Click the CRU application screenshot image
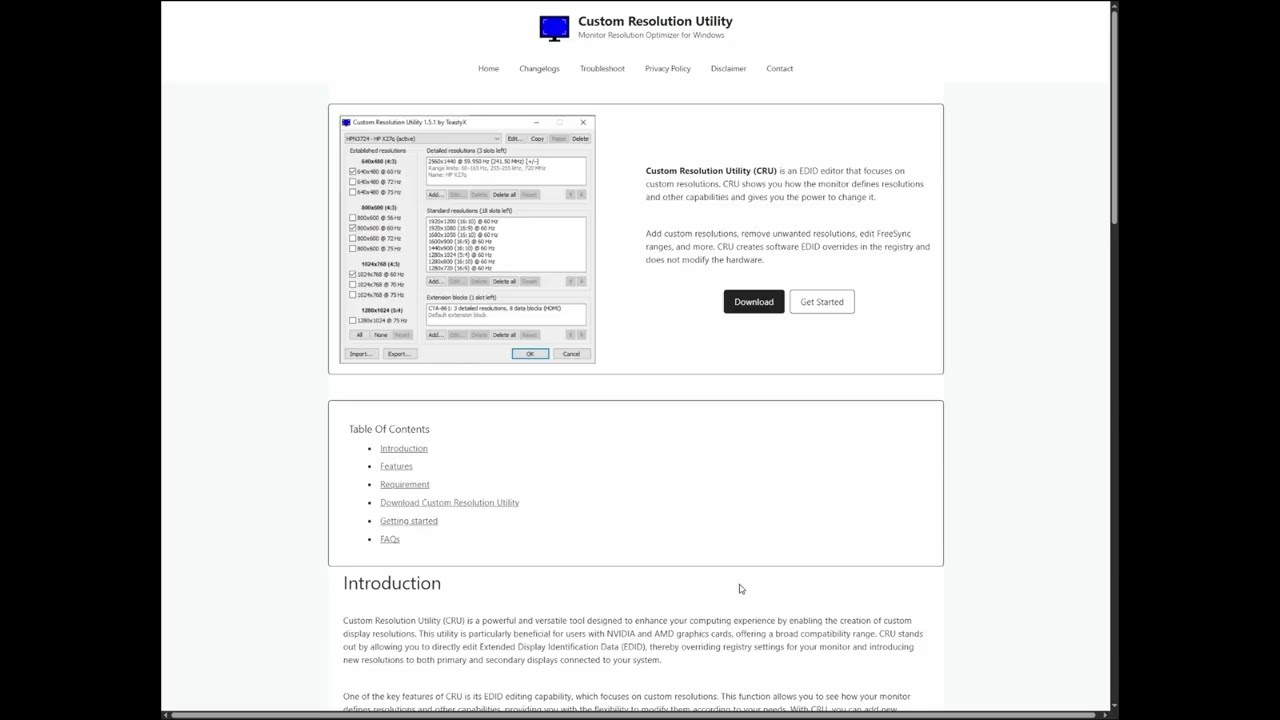This screenshot has height=720, width=1280. 467,239
